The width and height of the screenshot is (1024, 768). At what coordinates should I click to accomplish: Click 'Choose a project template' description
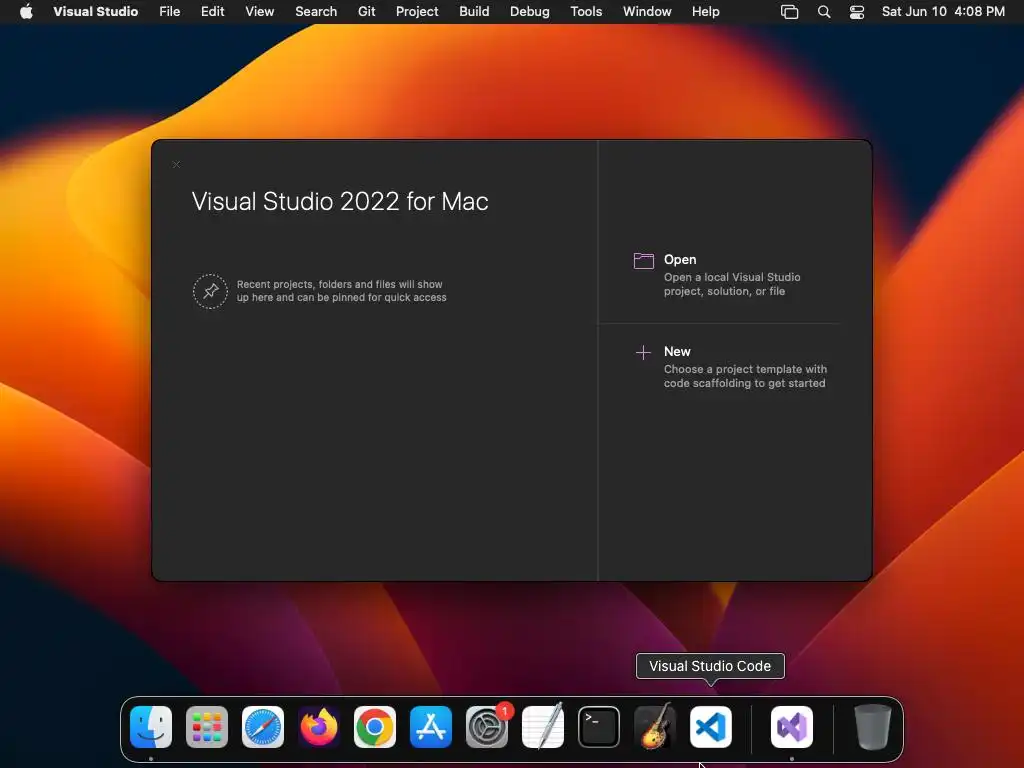(745, 376)
